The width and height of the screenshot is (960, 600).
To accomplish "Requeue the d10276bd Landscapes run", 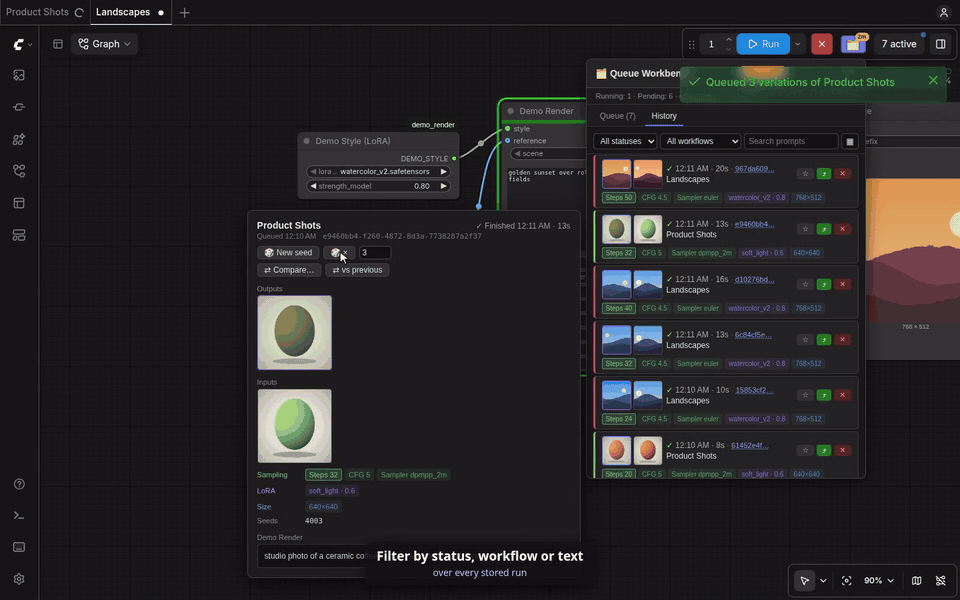I will (824, 284).
